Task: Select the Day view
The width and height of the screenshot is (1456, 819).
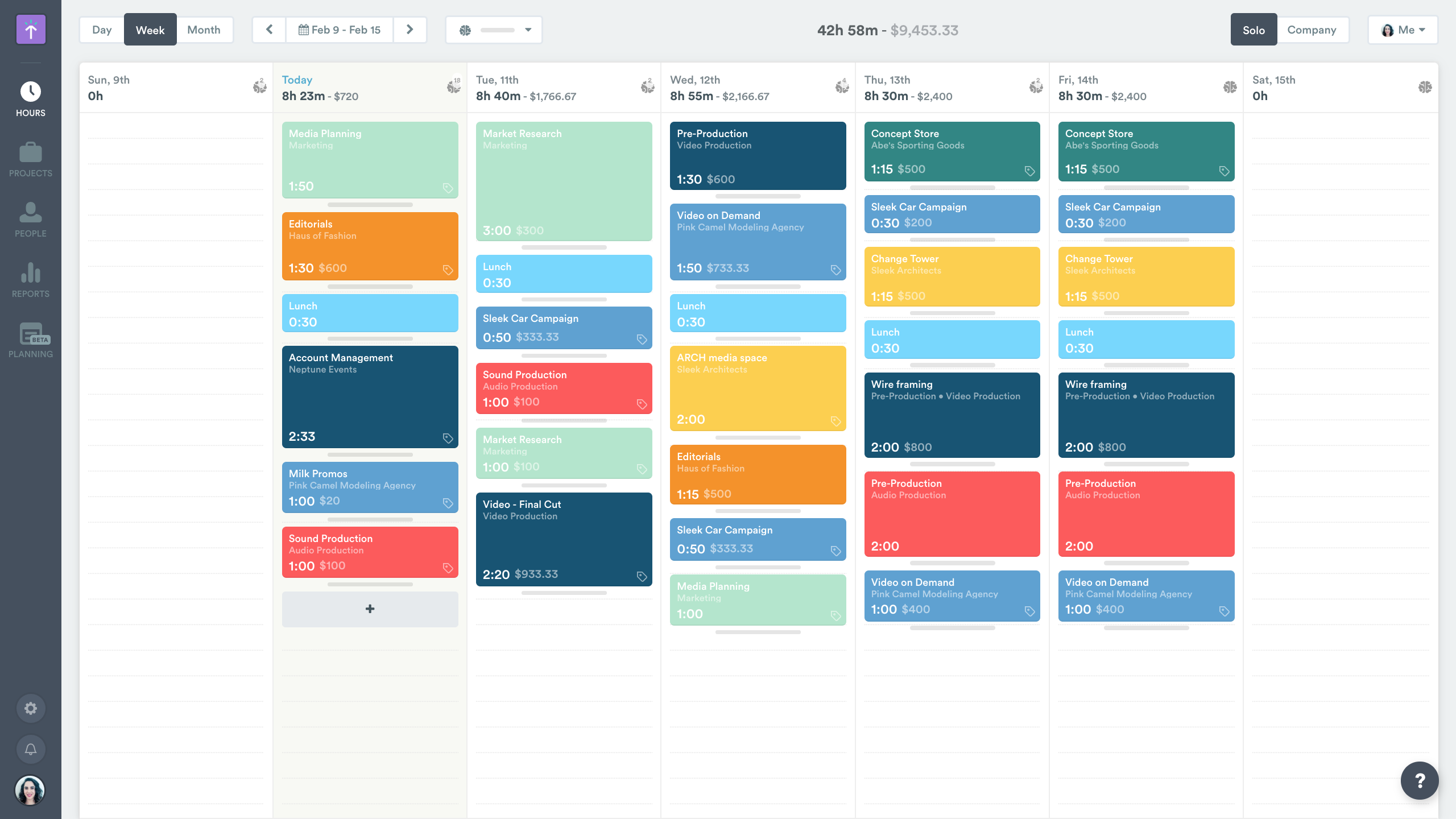Action: click(x=102, y=30)
